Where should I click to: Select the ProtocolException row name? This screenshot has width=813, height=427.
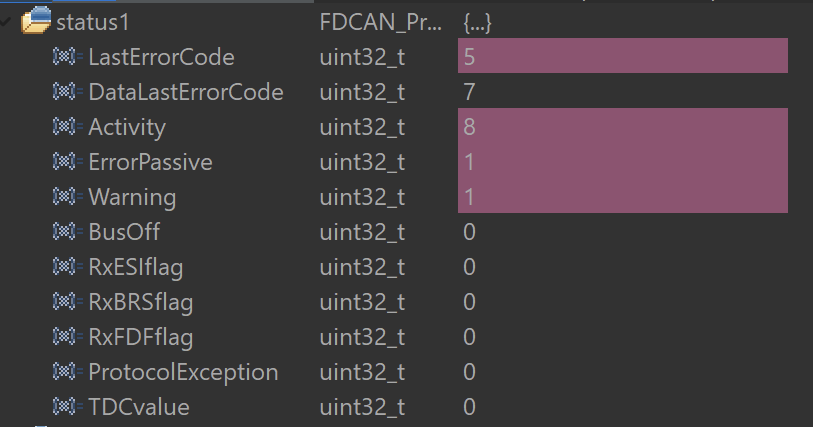[183, 372]
